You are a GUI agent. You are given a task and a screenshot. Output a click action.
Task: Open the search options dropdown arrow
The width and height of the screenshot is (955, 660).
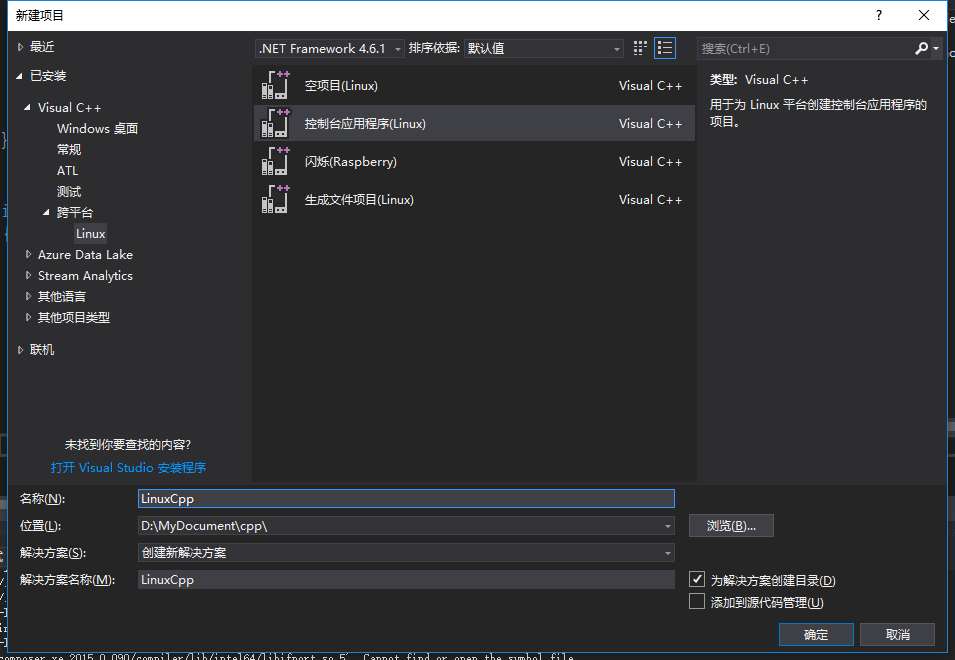point(936,48)
